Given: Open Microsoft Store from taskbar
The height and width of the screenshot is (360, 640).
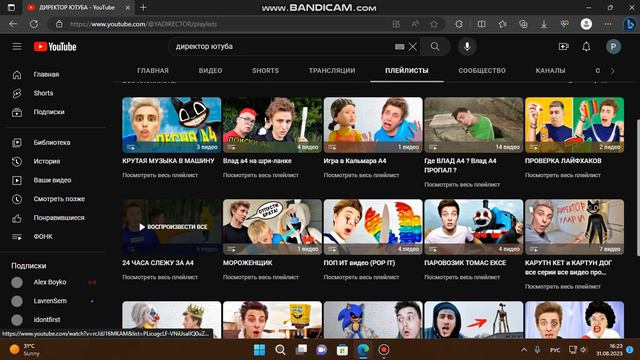Looking at the screenshot, I should (342, 350).
